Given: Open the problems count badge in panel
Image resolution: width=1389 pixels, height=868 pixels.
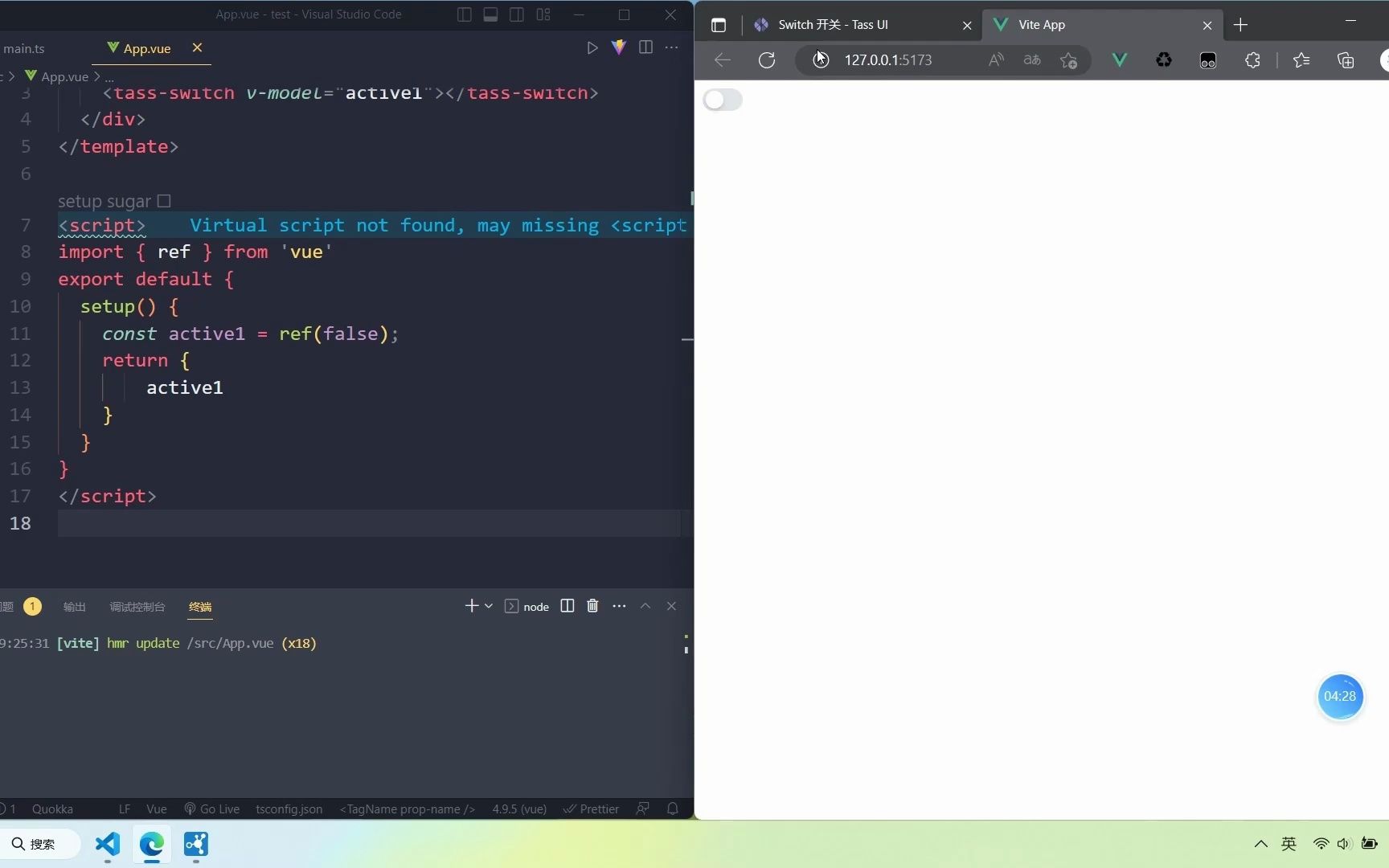Looking at the screenshot, I should pos(32,606).
